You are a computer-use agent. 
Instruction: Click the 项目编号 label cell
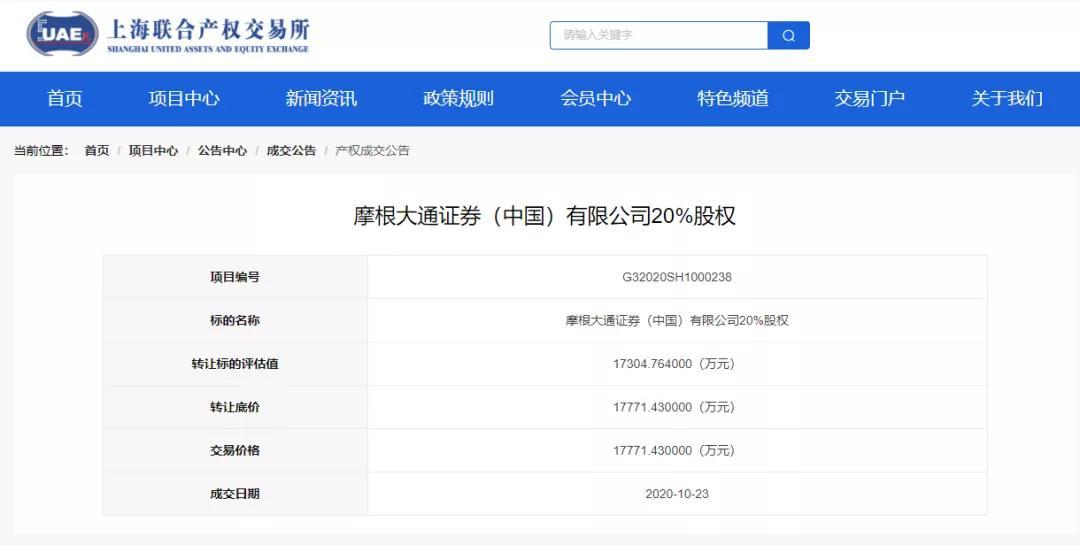point(235,277)
